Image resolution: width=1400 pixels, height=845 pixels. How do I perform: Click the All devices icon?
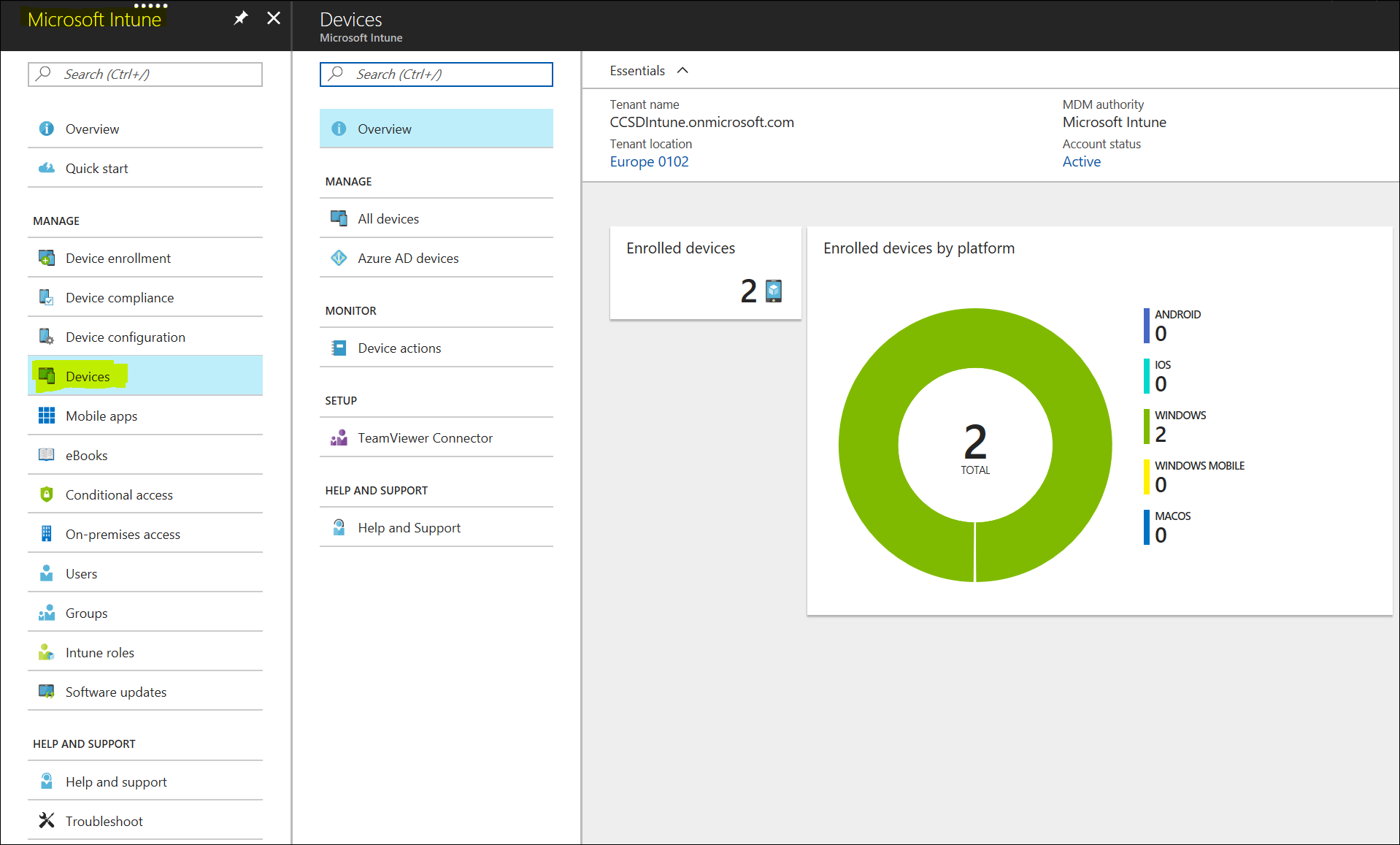coord(339,218)
